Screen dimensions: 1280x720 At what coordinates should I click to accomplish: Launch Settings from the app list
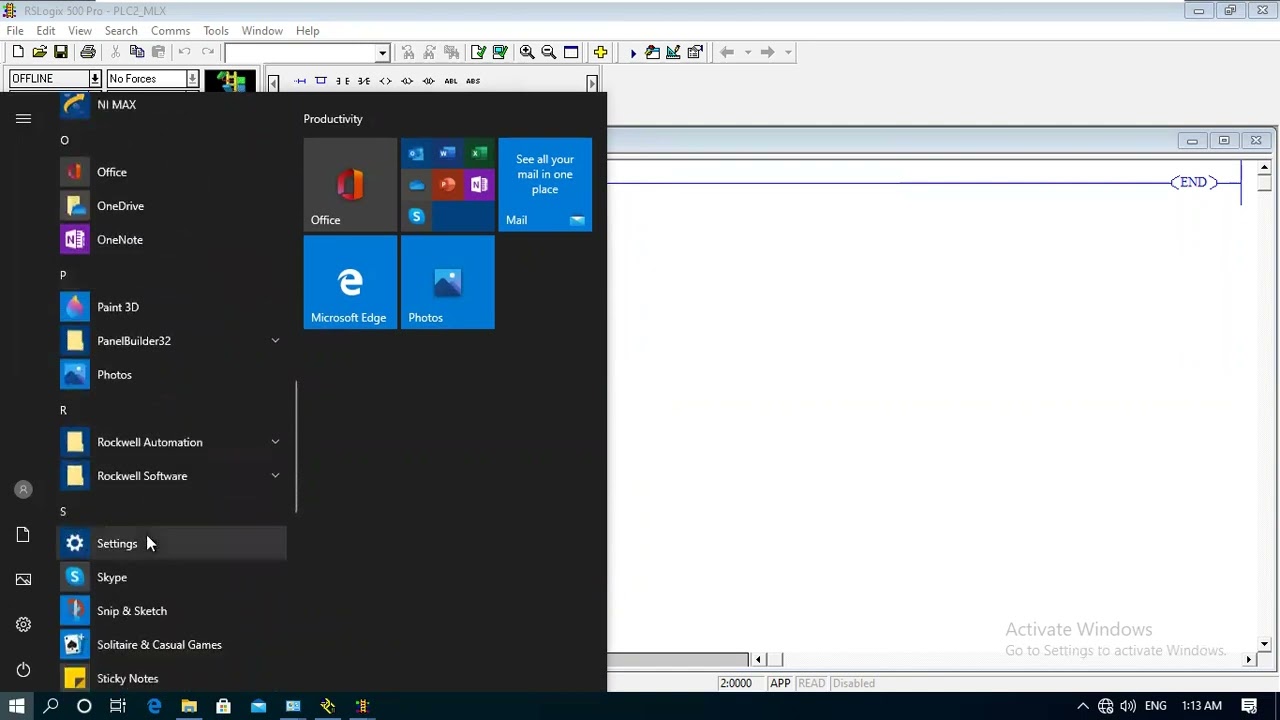click(x=173, y=544)
